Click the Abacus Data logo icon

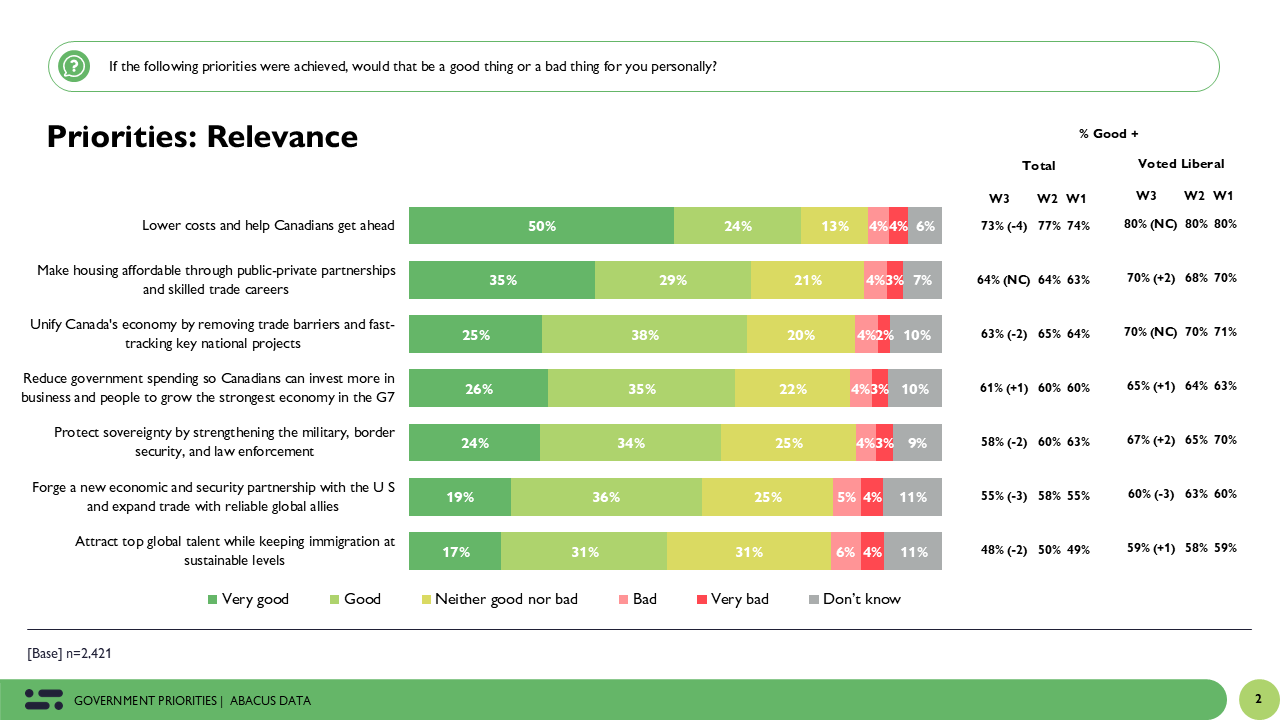44,700
